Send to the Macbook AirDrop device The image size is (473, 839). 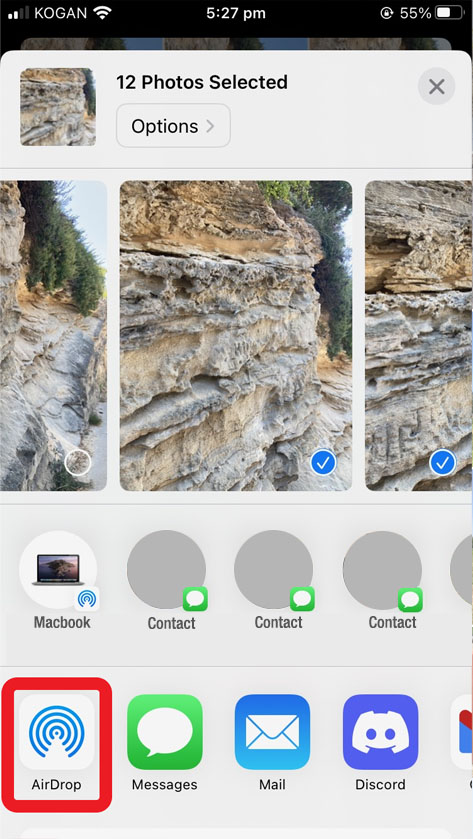pyautogui.click(x=59, y=580)
